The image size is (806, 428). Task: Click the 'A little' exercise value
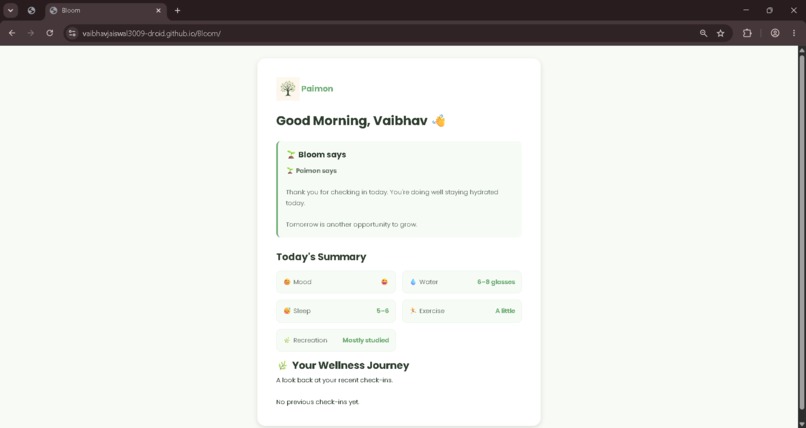tap(505, 310)
